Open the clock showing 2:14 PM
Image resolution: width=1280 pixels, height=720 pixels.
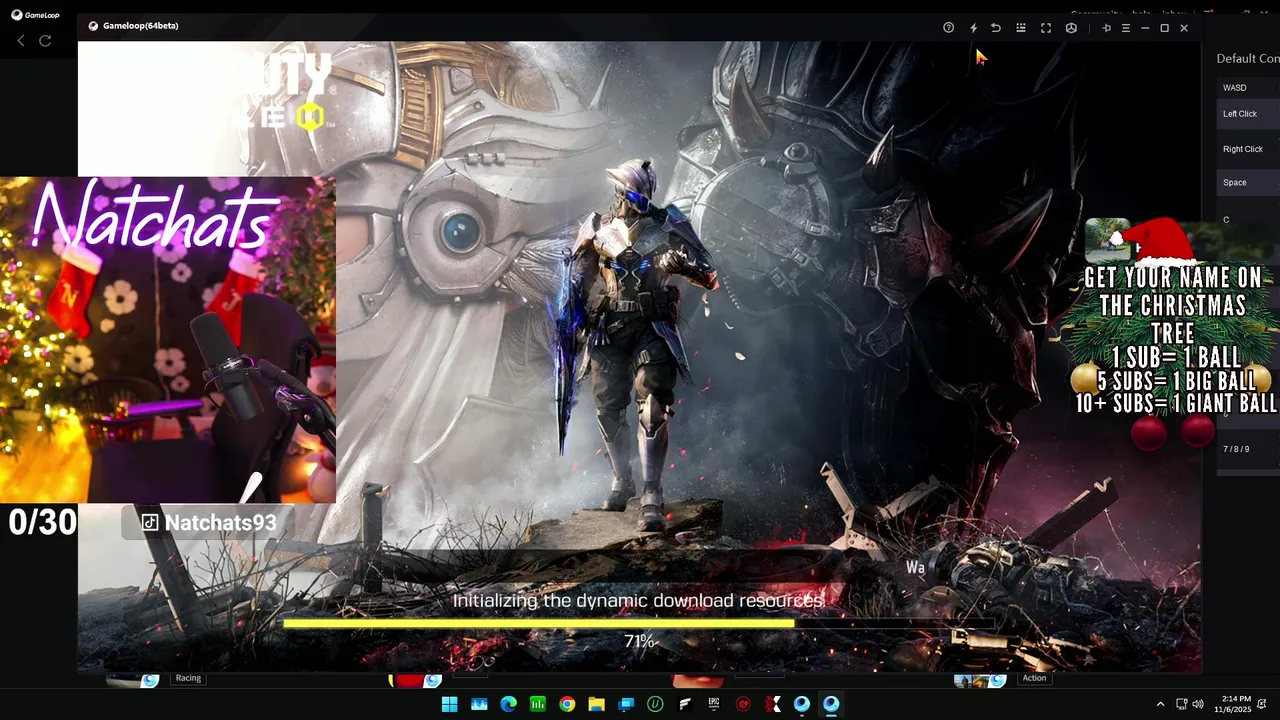[x=1233, y=704]
